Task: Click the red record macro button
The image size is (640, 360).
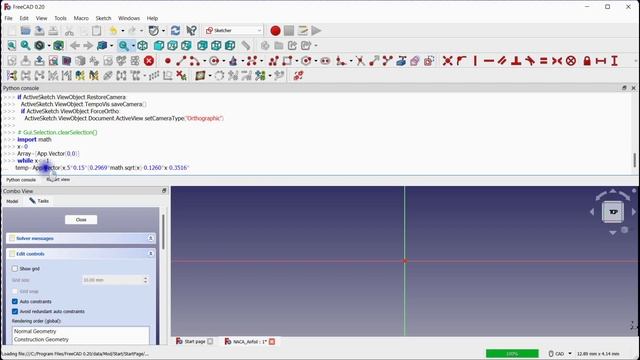Action: 275,31
